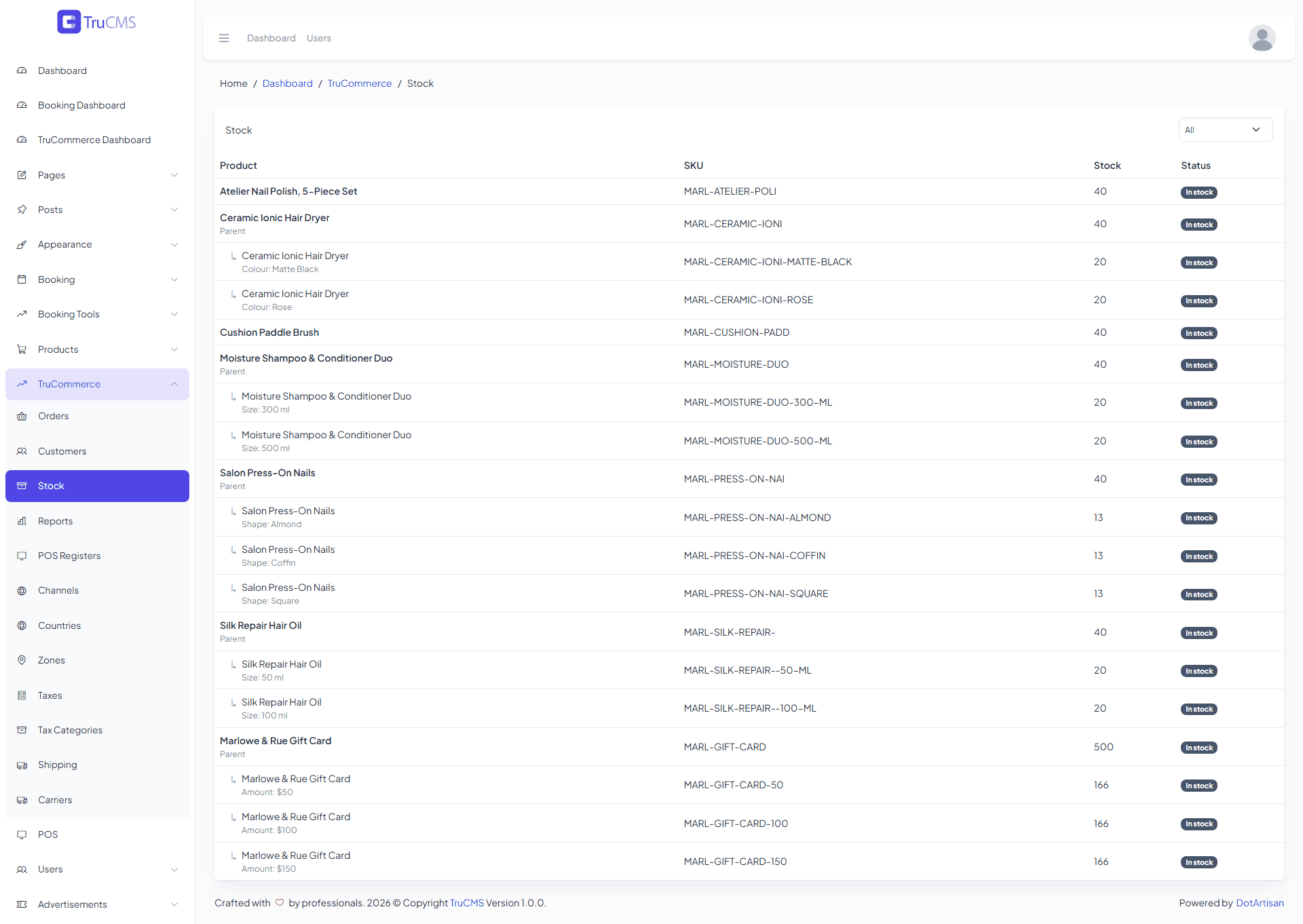
Task: Expand the Pages sidebar submenu chevron
Action: [174, 175]
